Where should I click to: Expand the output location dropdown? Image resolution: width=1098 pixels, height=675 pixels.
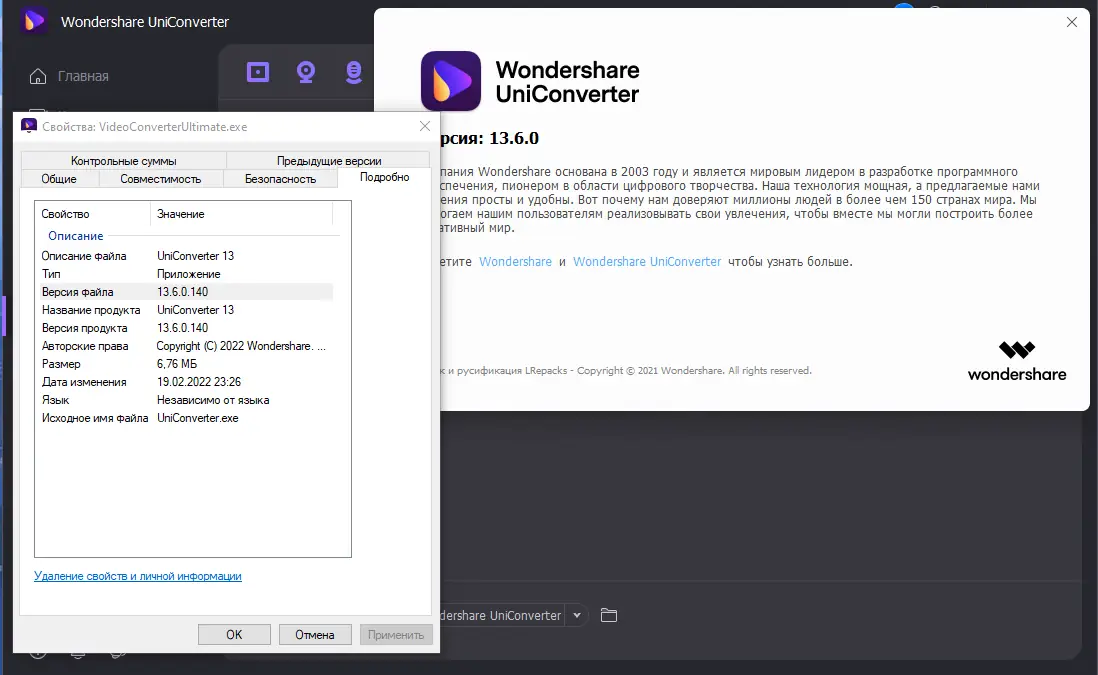click(x=577, y=615)
